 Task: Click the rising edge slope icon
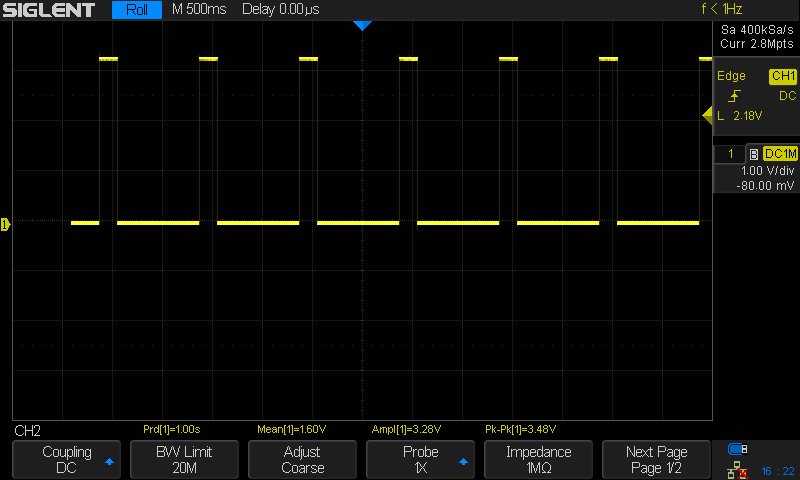[734, 96]
